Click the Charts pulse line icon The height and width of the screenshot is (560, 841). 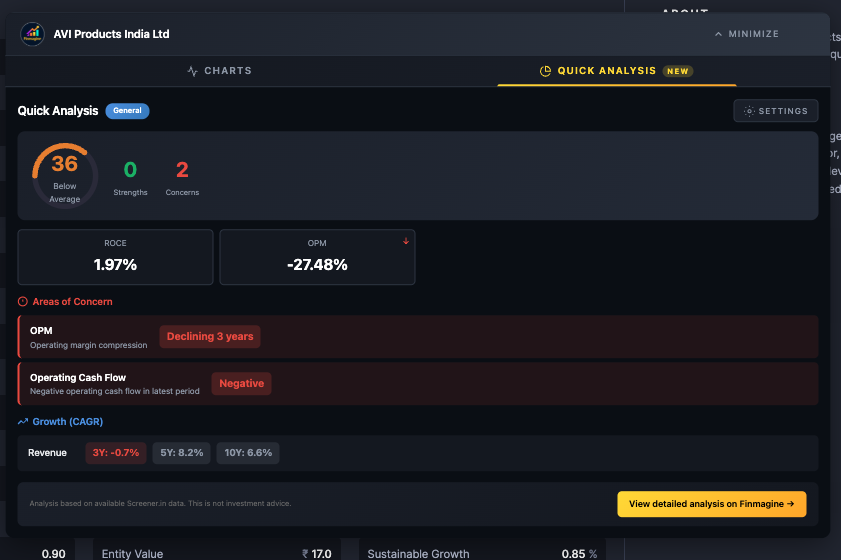click(193, 71)
